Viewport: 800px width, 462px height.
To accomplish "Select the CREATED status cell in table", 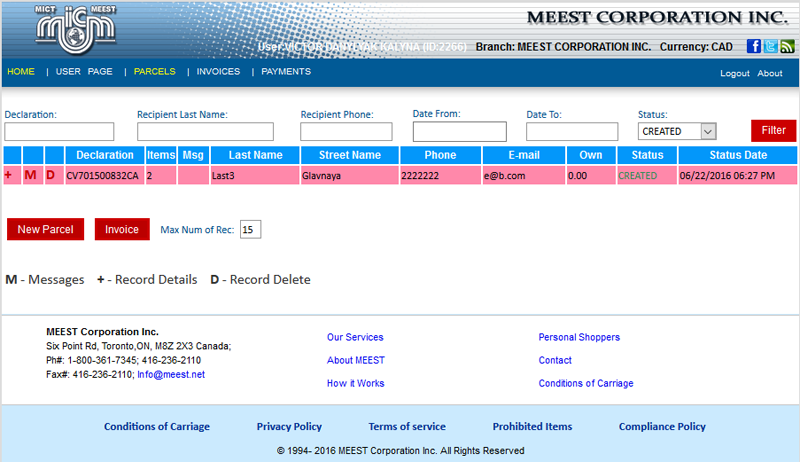I will coord(647,175).
